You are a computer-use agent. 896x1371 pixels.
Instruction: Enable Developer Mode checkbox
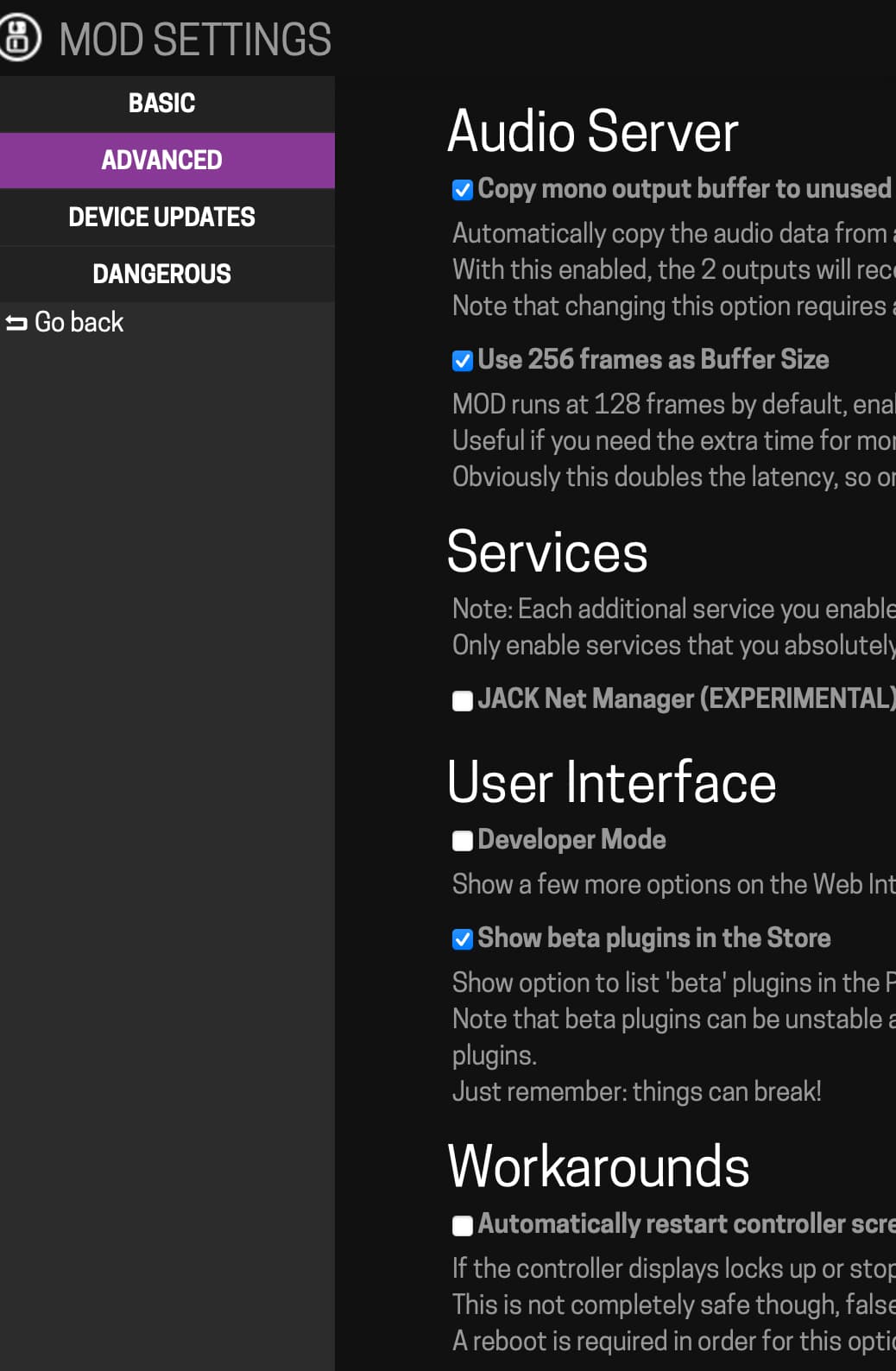463,841
